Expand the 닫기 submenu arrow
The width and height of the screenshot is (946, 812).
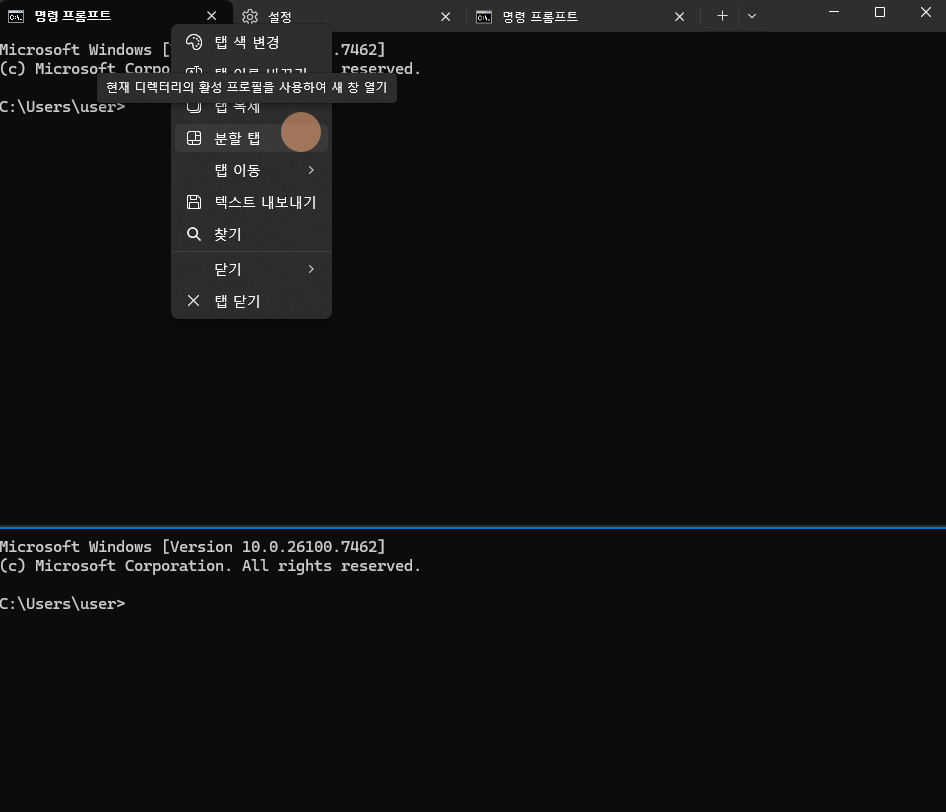311,269
